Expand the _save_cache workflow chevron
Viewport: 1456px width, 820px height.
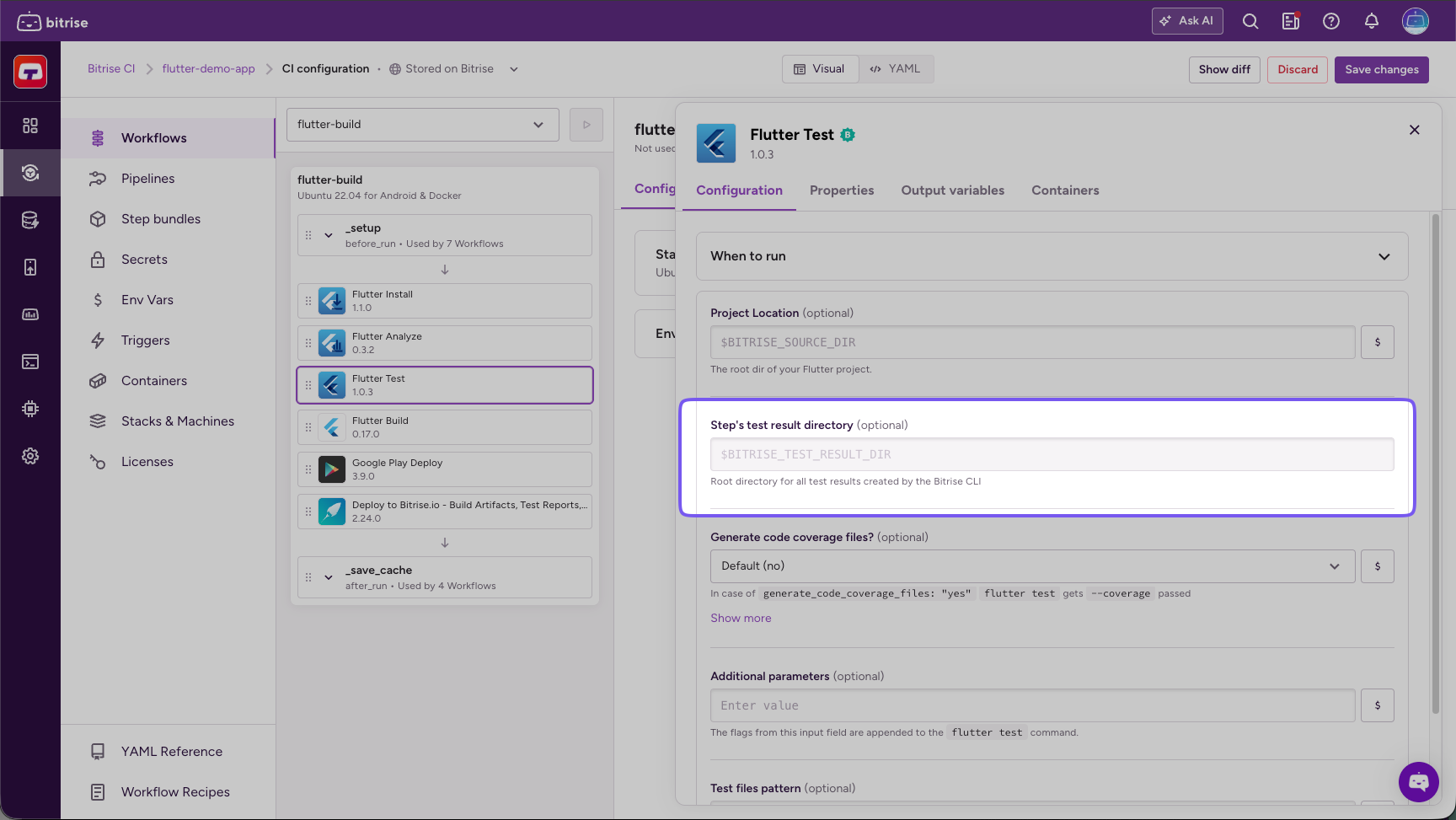(329, 577)
